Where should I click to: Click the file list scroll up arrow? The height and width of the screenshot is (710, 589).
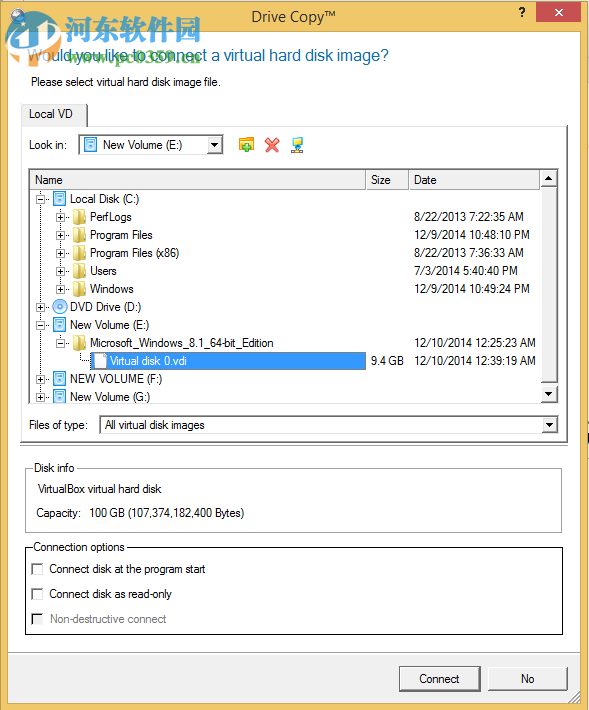click(549, 179)
